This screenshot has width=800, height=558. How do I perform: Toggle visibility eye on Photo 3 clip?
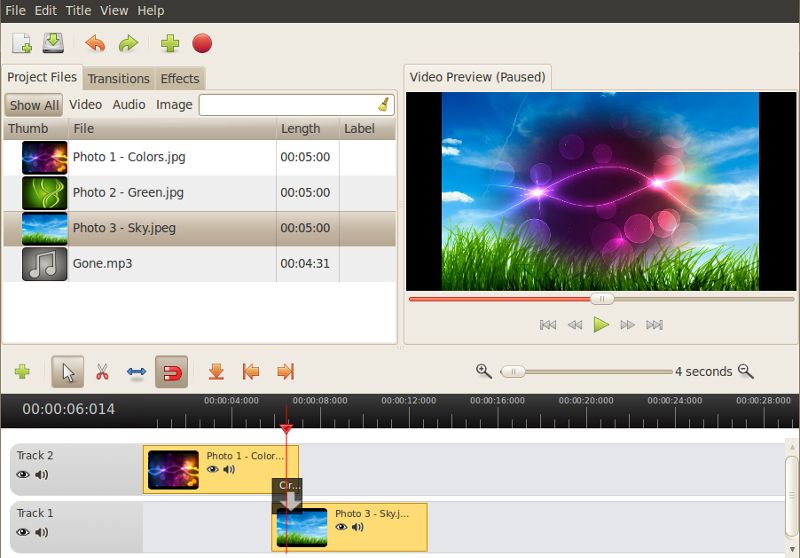[x=341, y=527]
